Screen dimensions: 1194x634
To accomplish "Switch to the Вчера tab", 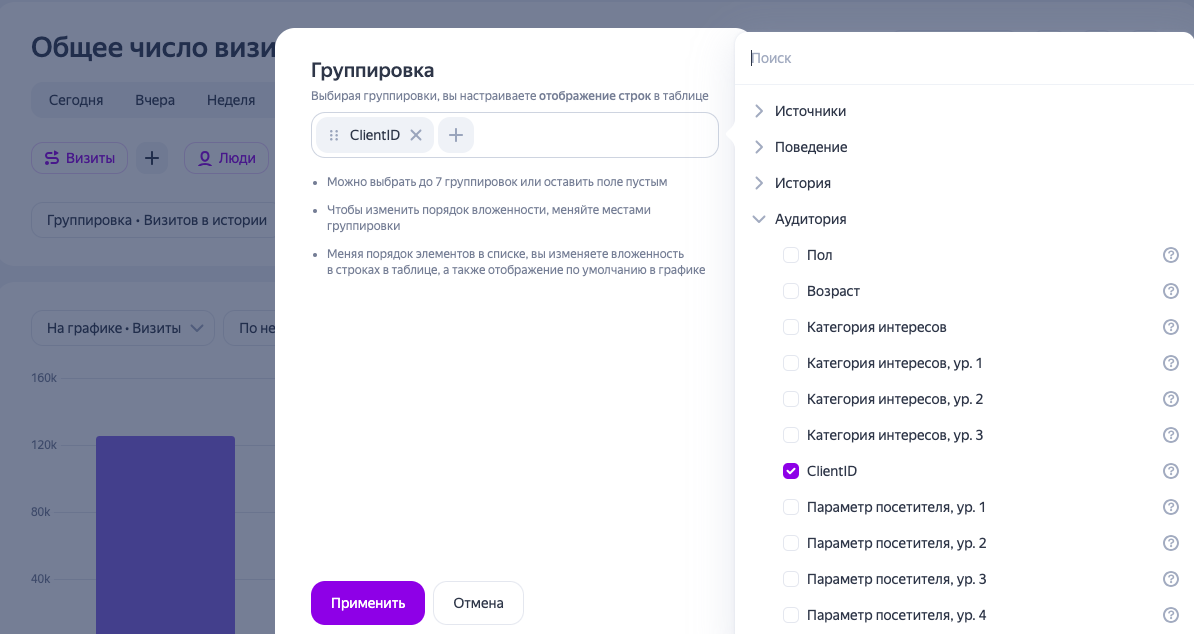I will (155, 100).
